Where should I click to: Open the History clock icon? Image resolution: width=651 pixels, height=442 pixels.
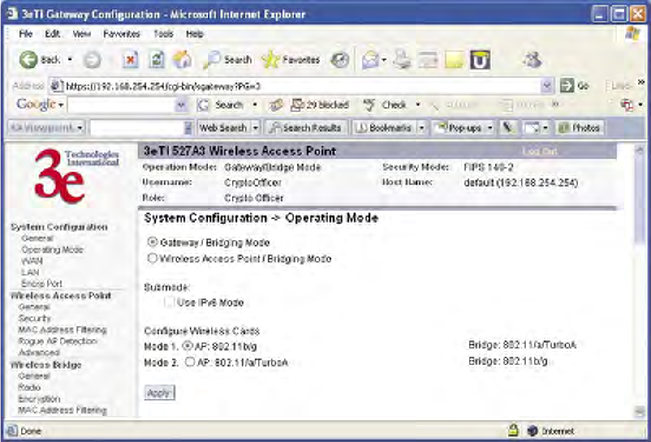(340, 60)
